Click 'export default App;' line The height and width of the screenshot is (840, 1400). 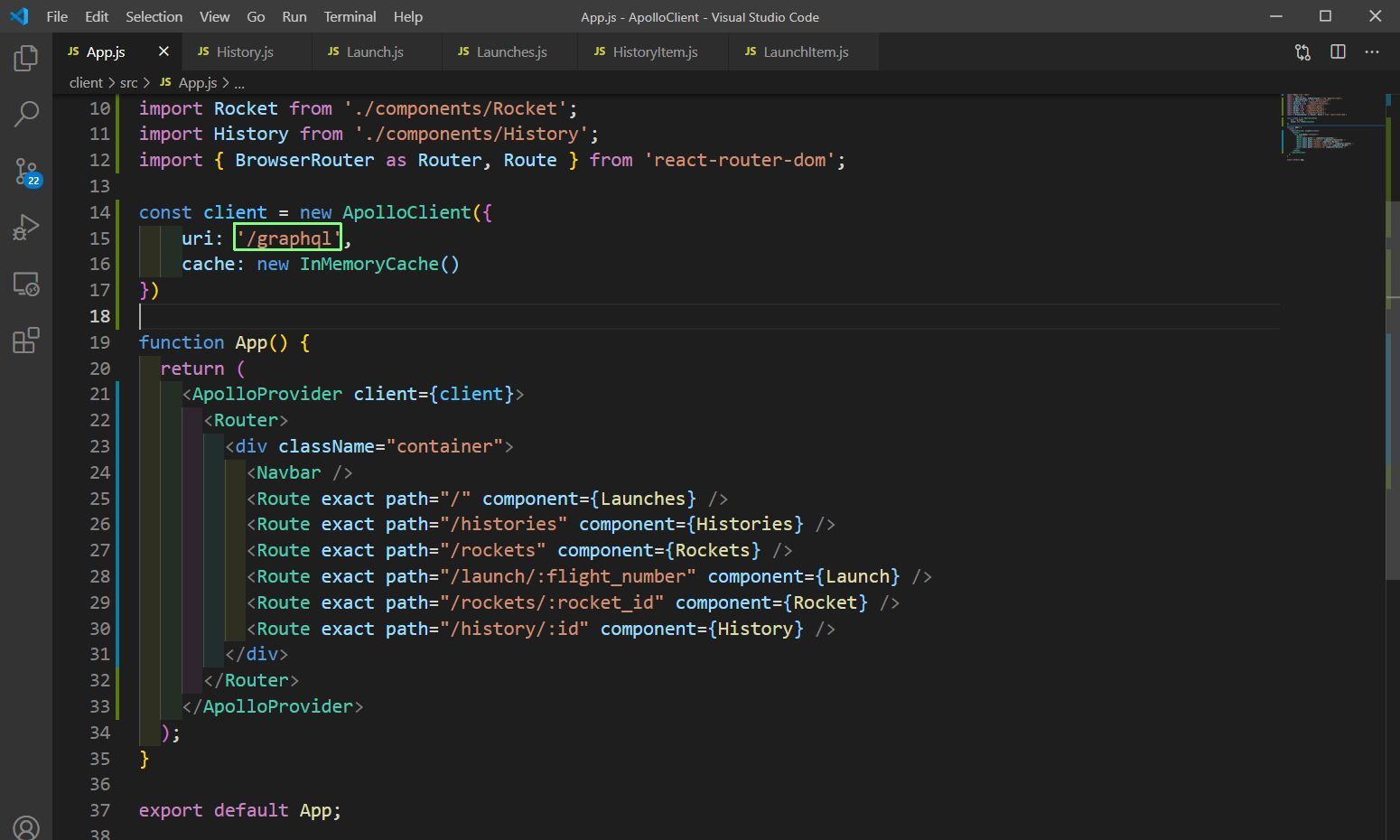pyautogui.click(x=240, y=810)
